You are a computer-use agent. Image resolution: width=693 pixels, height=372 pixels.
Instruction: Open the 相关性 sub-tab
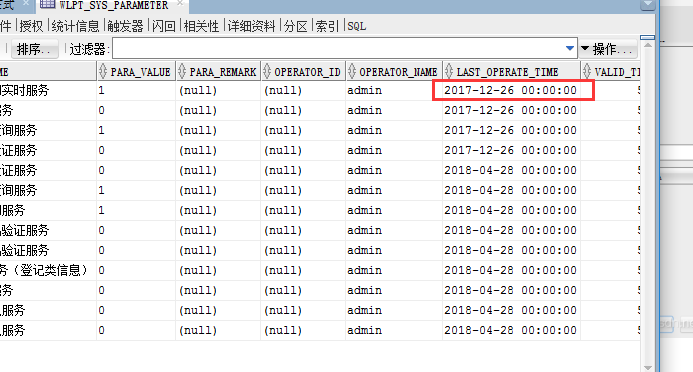tap(201, 27)
